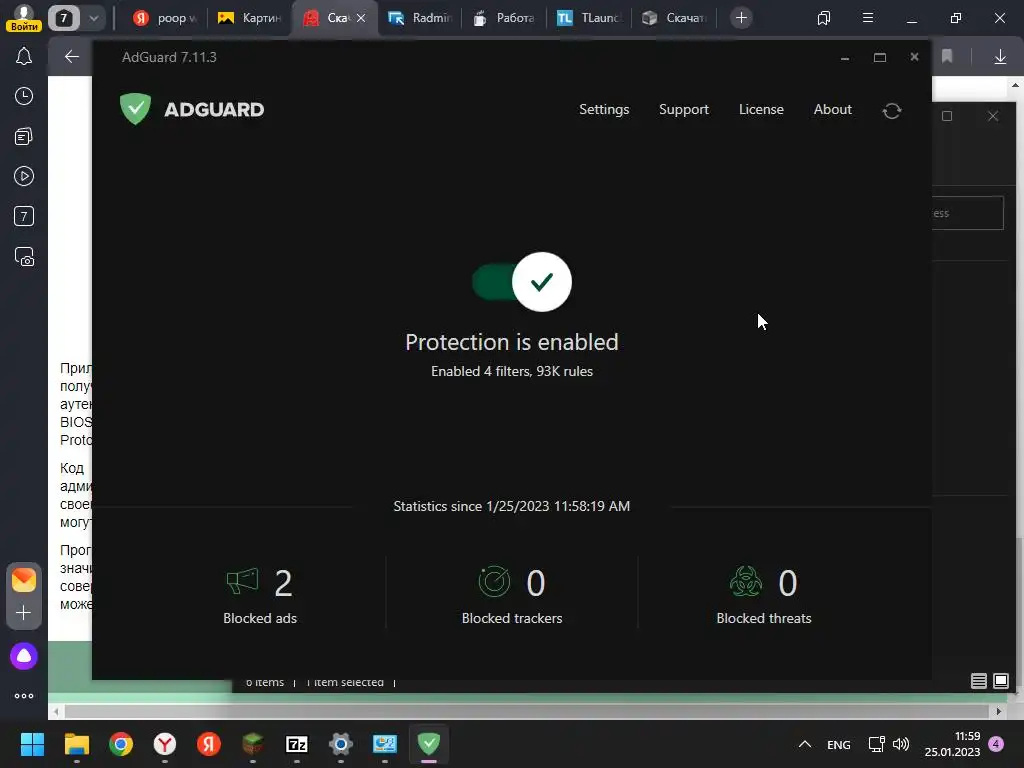Click the AdGuard shield logo
The image size is (1024, 768).
[136, 108]
